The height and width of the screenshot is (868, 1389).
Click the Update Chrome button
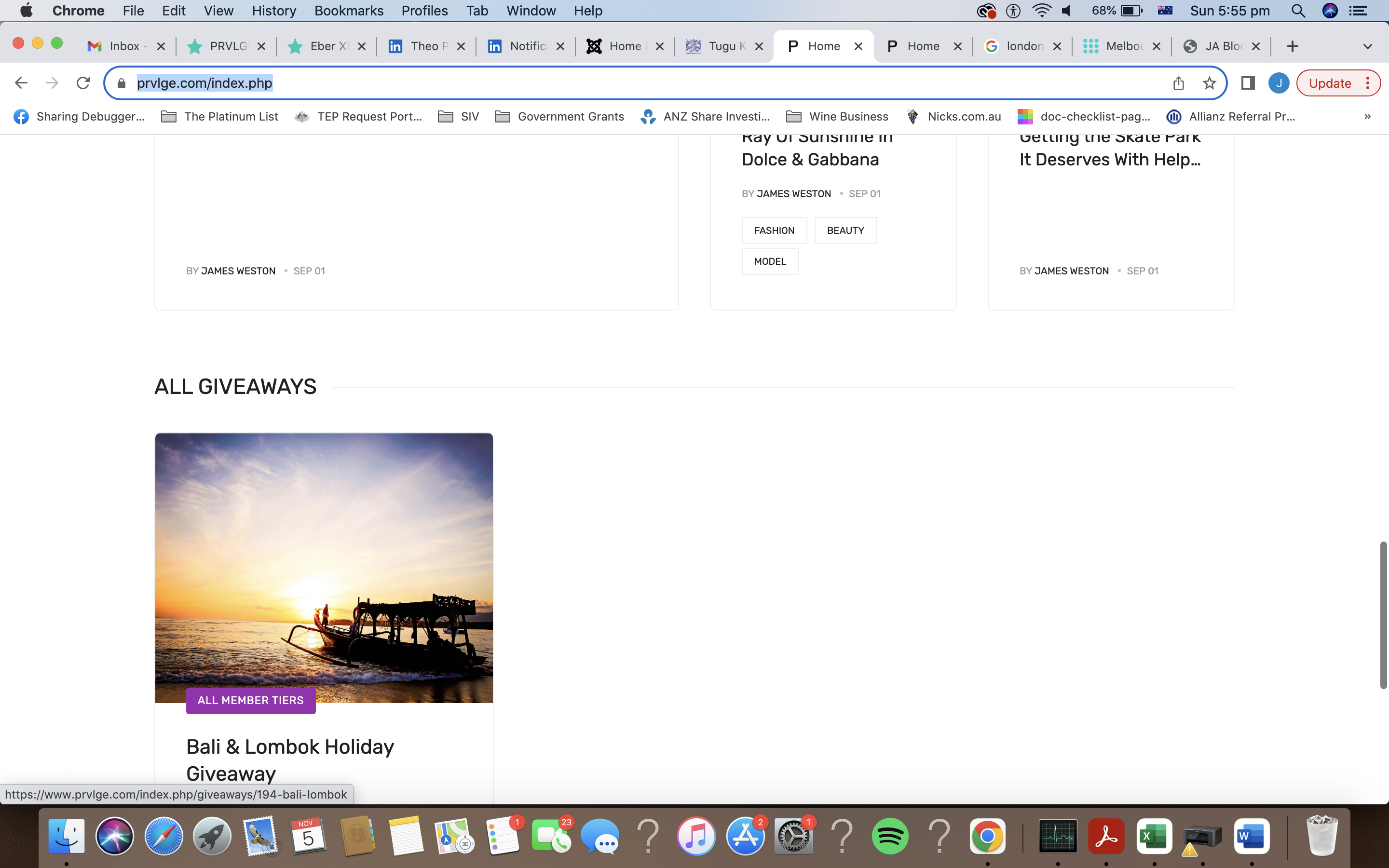(x=1329, y=83)
